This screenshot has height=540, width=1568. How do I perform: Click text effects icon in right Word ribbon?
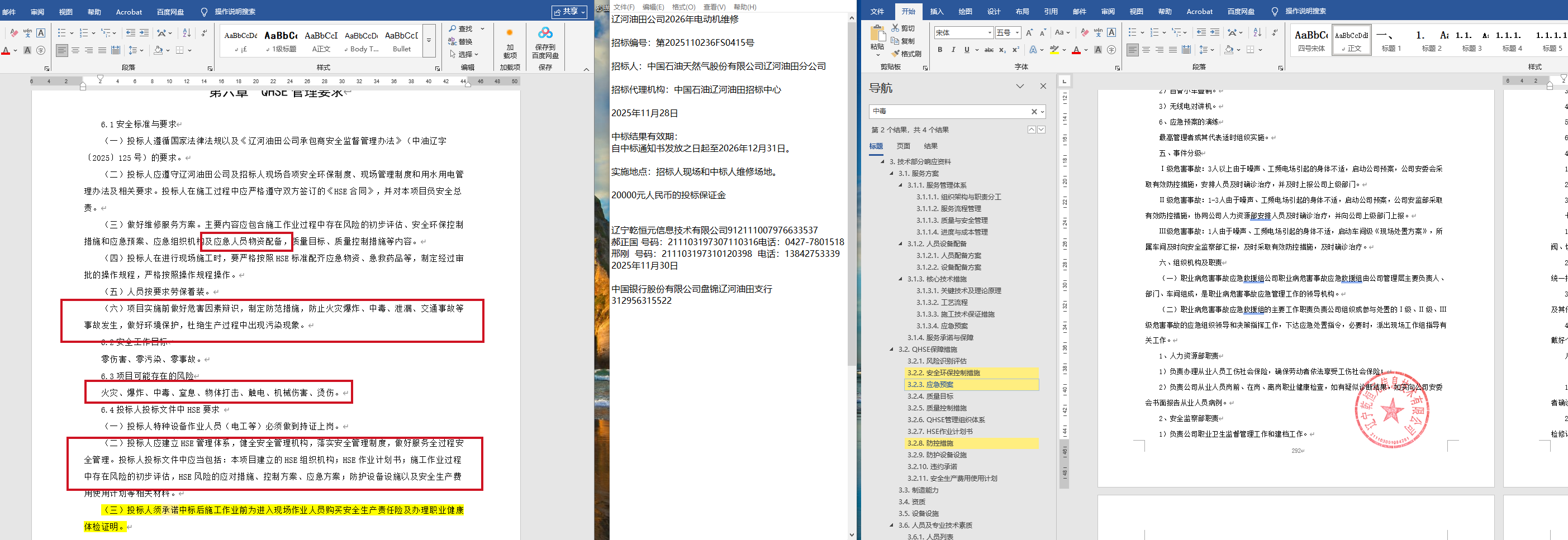tap(1033, 50)
